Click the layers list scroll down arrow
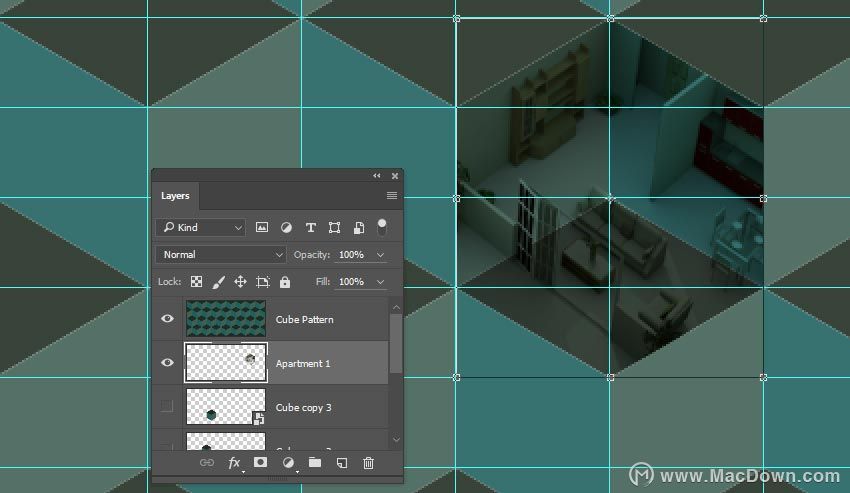The width and height of the screenshot is (850, 493). tap(396, 440)
